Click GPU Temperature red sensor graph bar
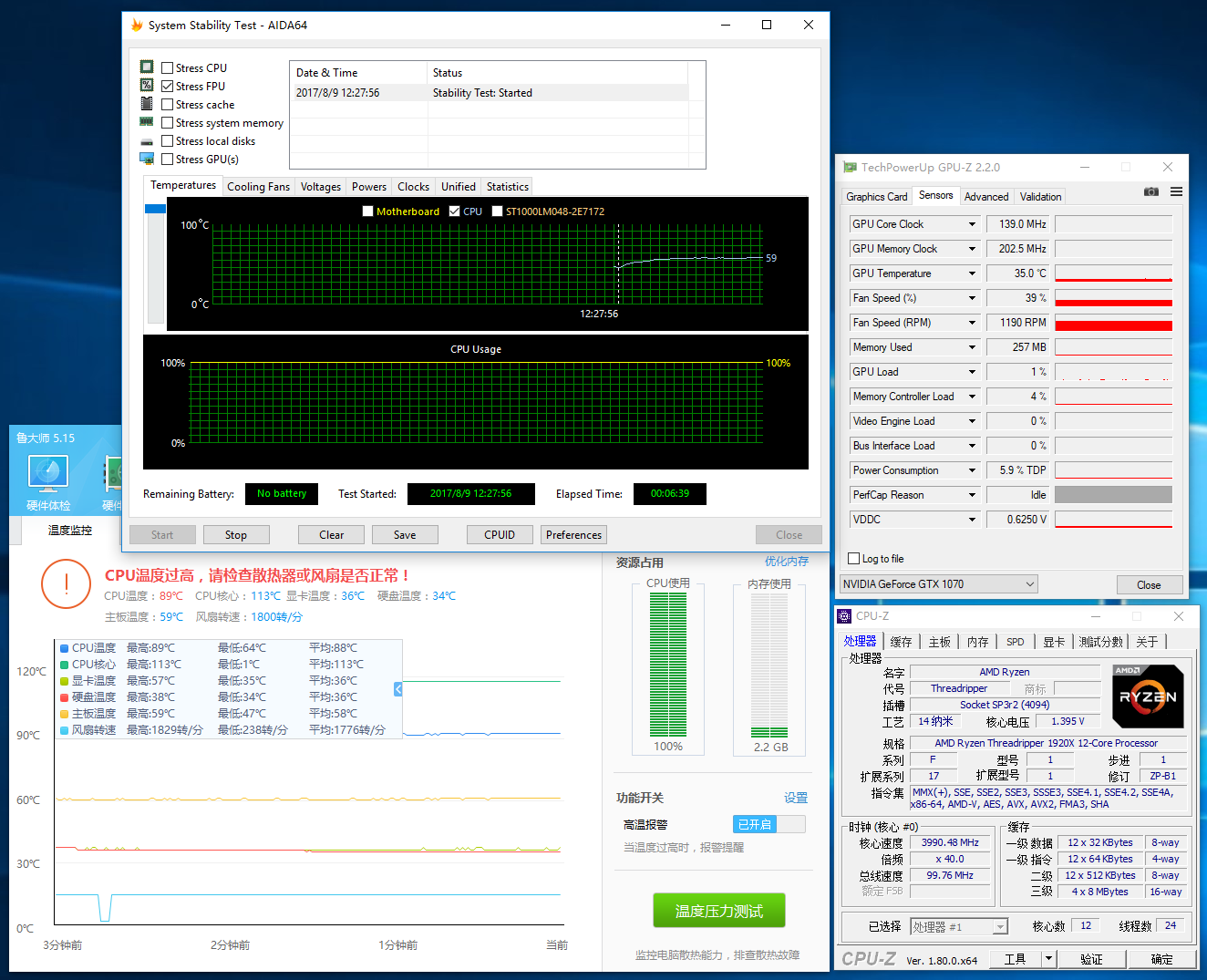Screen dimensions: 1207x980 point(1113,273)
